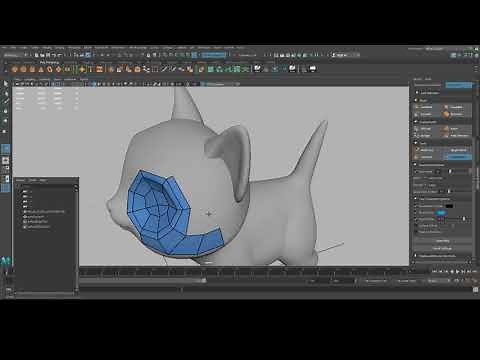Click the go-to-start button in playback controls
This screenshot has width=480, height=360.
click(x=435, y=272)
